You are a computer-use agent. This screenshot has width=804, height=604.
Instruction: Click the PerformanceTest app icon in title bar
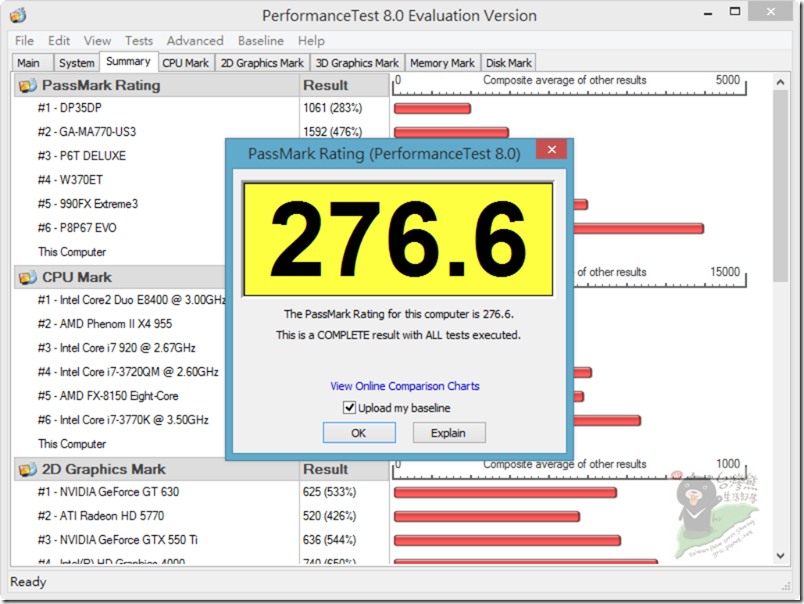pos(18,15)
